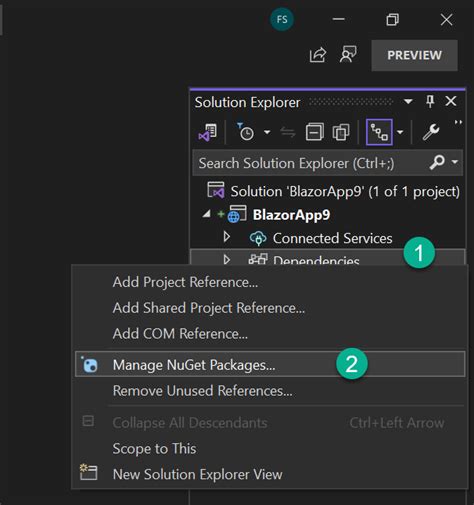Show Solution Explorer toolbar overflow options
474x505 pixels.
coord(458,123)
